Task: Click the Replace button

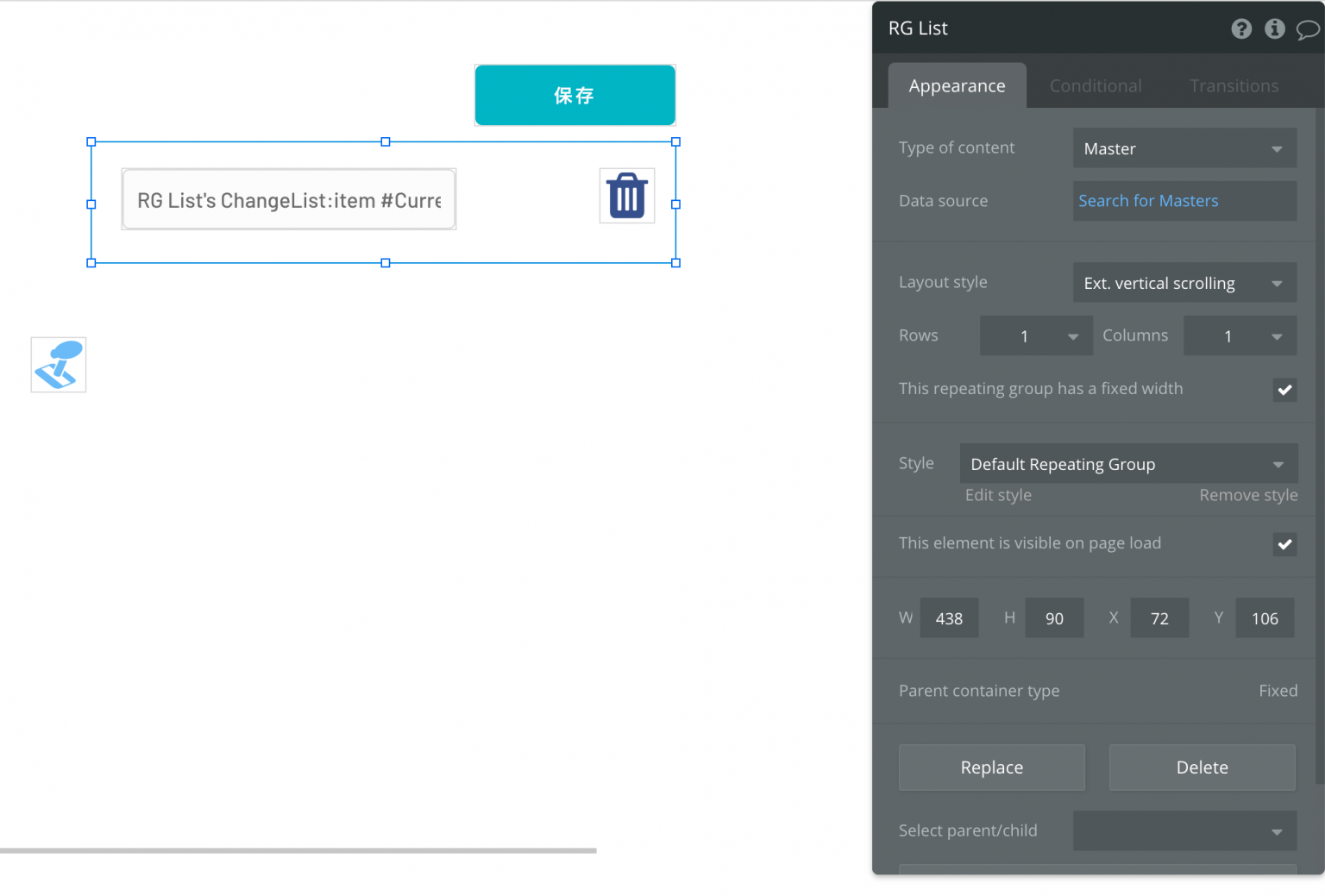Action: (991, 767)
